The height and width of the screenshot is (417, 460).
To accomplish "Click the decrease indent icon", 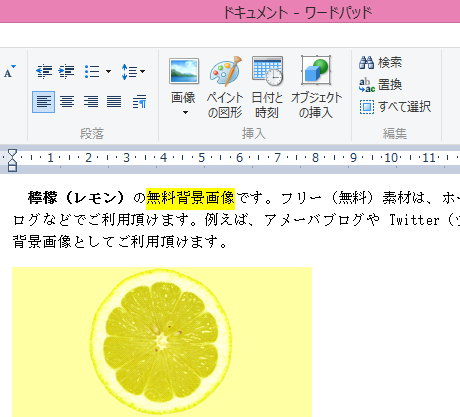I will click(x=44, y=71).
